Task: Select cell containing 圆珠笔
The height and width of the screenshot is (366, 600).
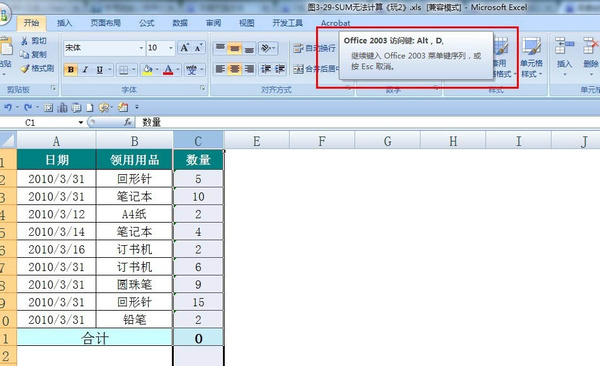Action: pos(134,284)
